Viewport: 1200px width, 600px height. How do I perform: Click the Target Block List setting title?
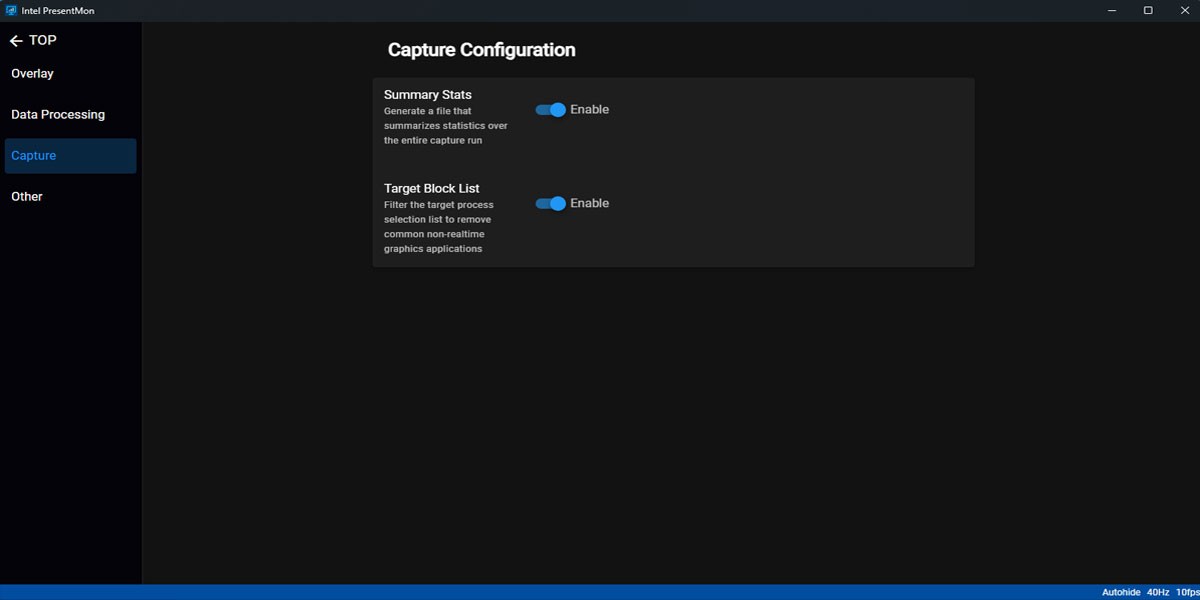tap(431, 188)
